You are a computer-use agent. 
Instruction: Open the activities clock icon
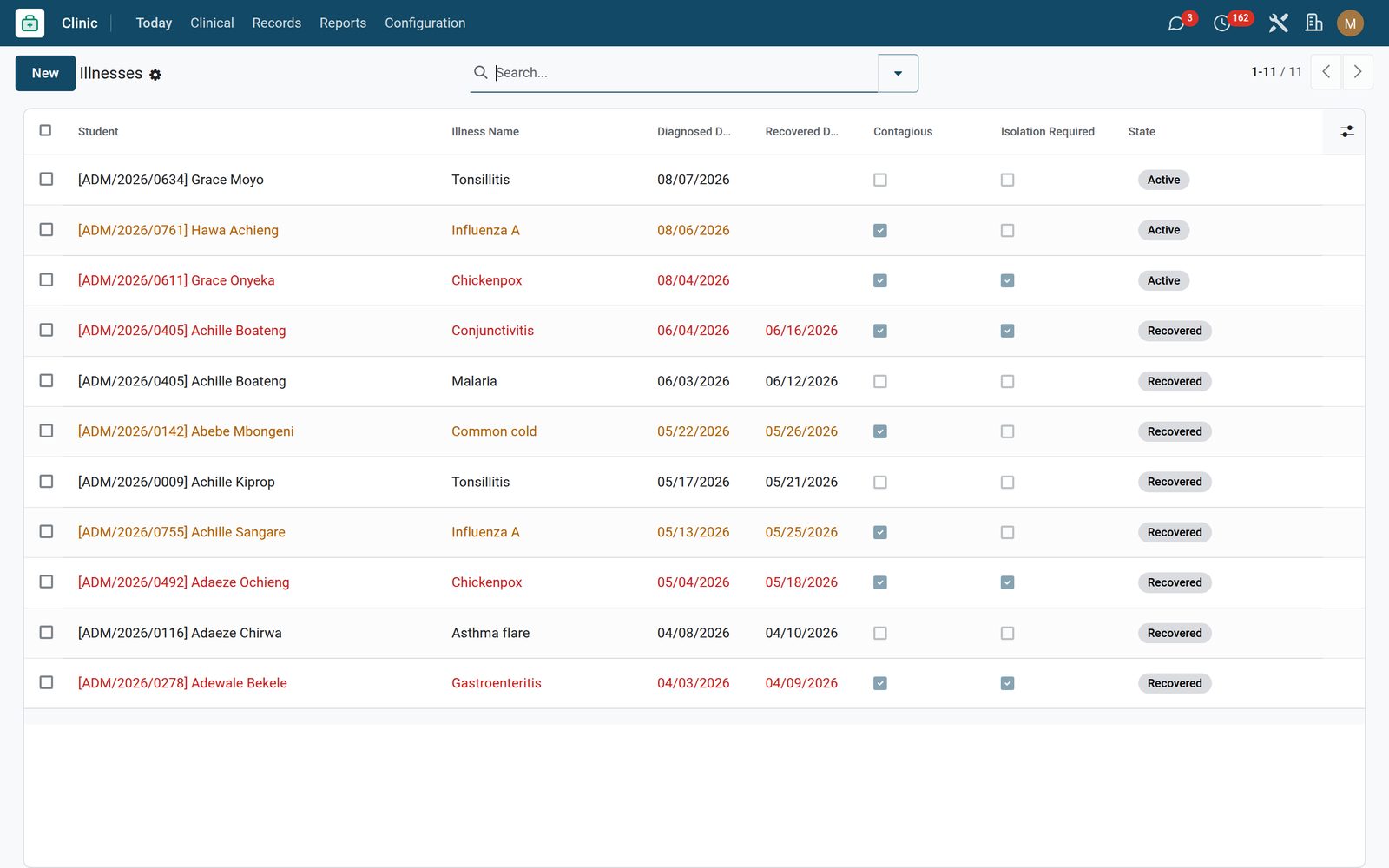point(1221,23)
